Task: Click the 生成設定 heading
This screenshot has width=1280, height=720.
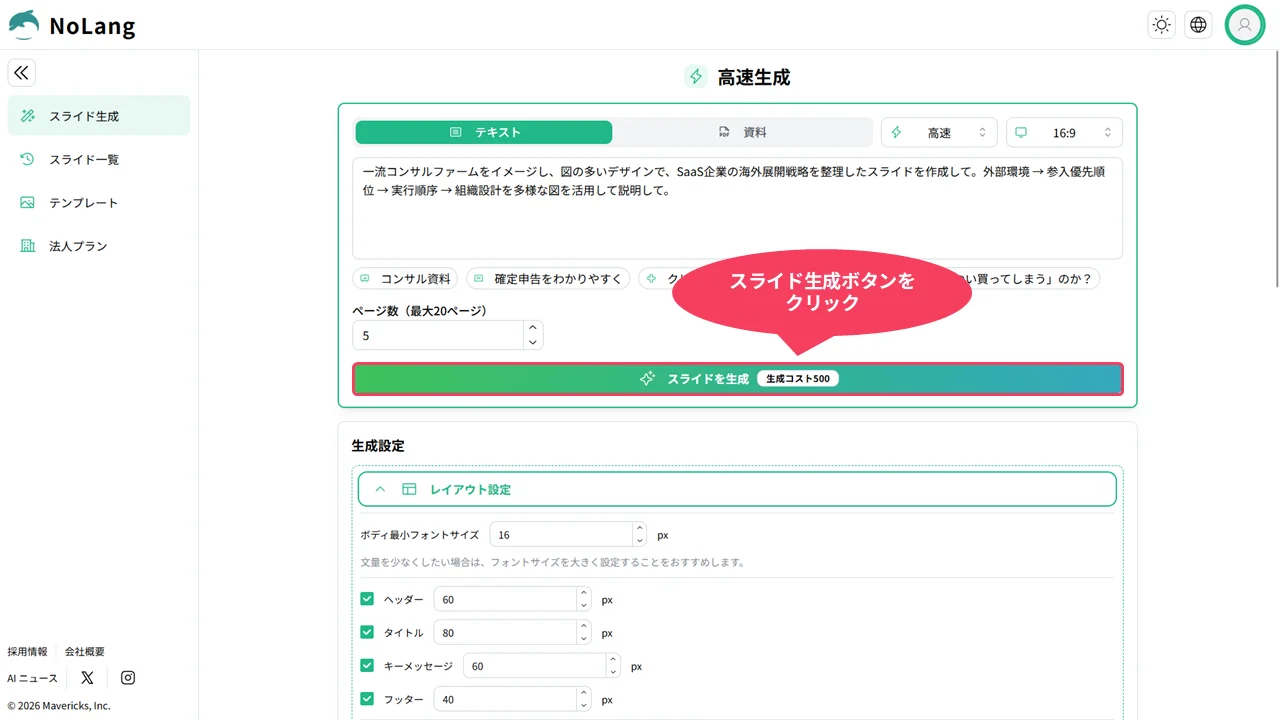Action: point(378,445)
